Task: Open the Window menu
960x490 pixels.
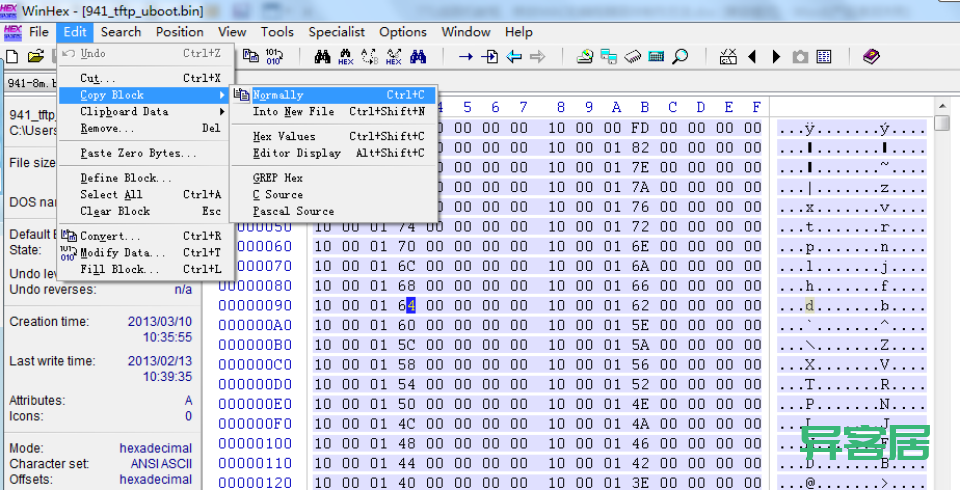Action: (466, 32)
